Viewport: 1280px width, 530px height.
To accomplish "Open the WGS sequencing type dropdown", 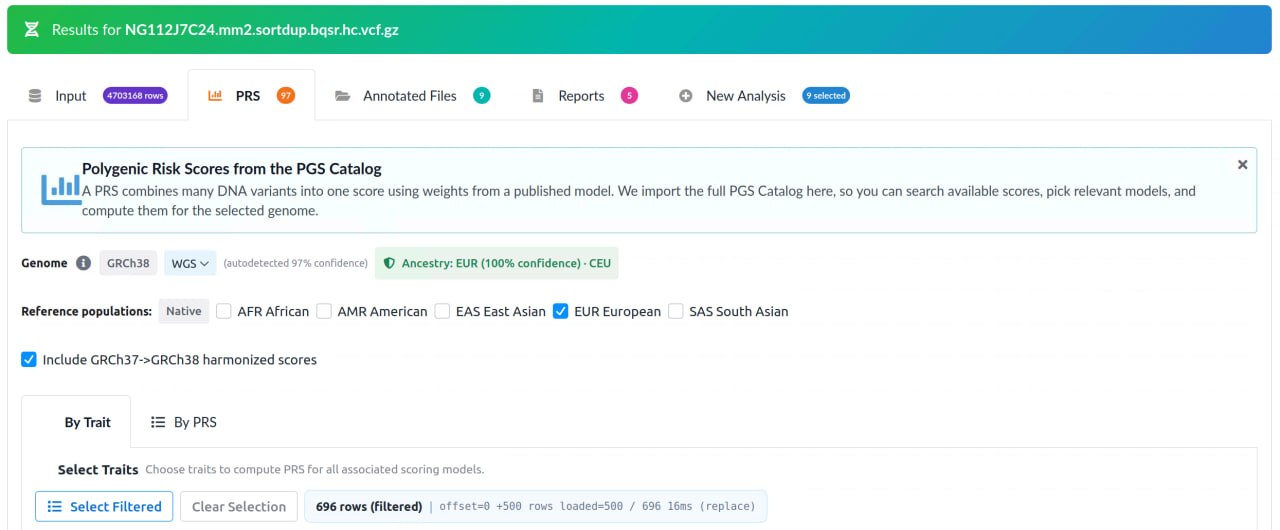I will [190, 263].
